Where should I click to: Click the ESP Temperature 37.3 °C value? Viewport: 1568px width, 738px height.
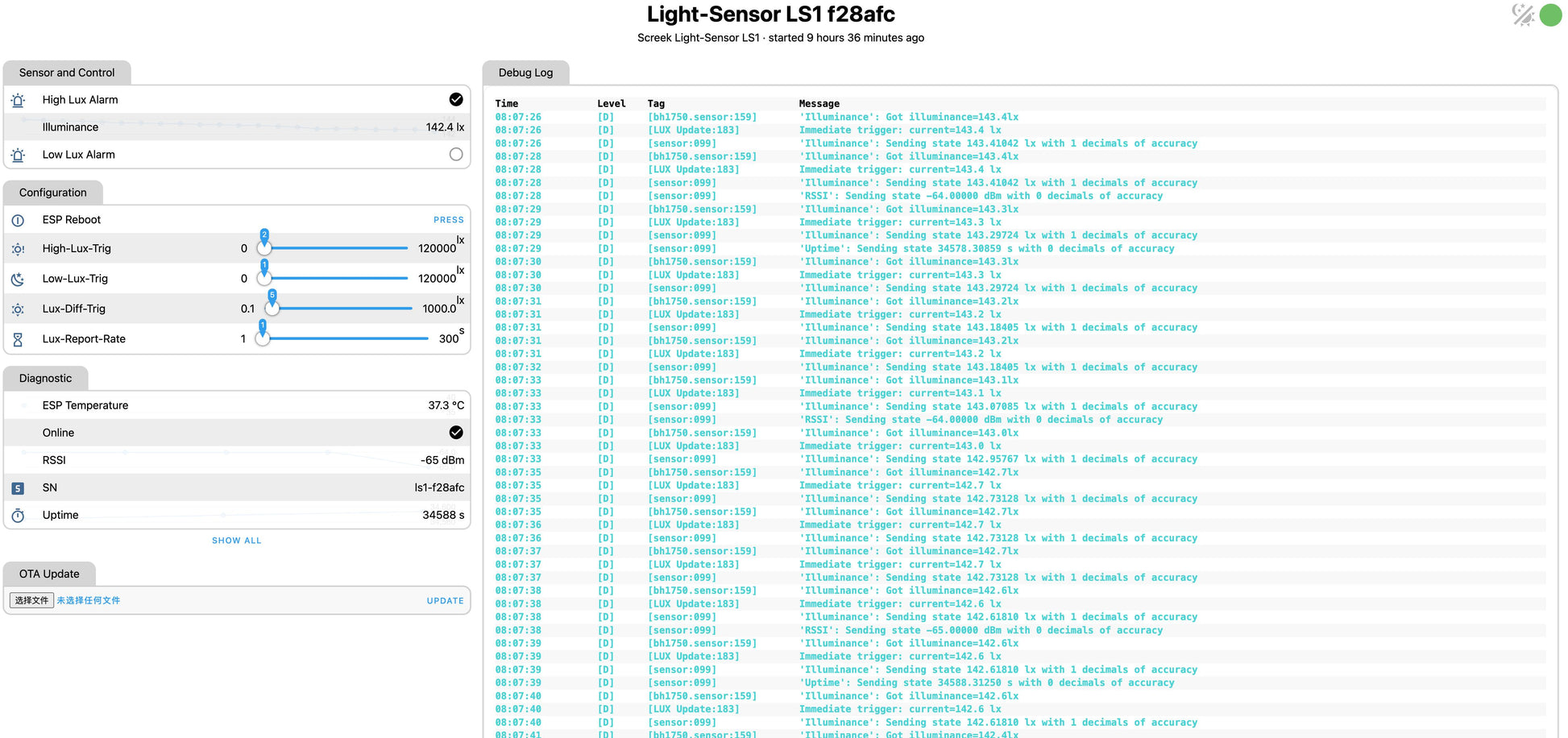tap(446, 405)
